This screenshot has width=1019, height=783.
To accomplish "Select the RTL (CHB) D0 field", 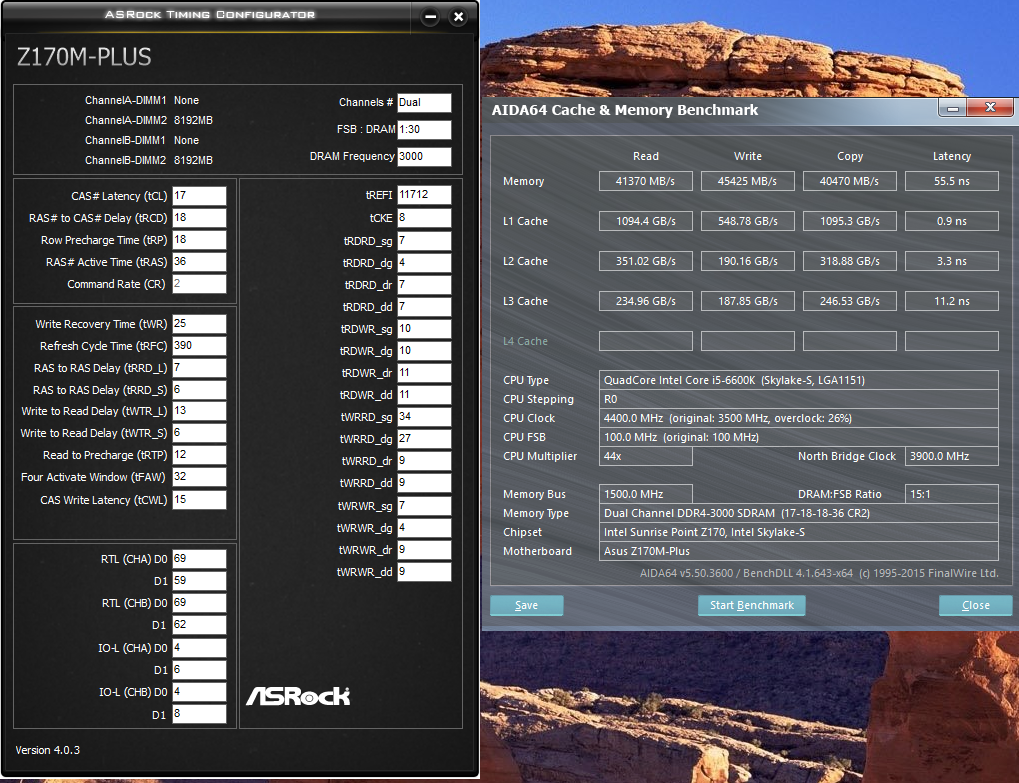I will pos(200,603).
